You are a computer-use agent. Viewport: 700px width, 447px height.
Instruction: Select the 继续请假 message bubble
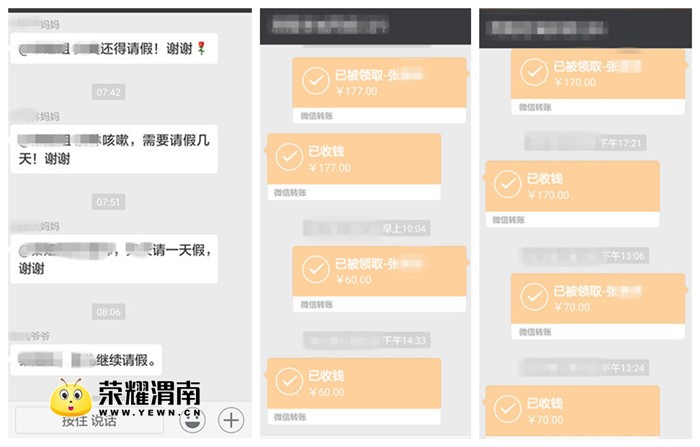pos(86,359)
